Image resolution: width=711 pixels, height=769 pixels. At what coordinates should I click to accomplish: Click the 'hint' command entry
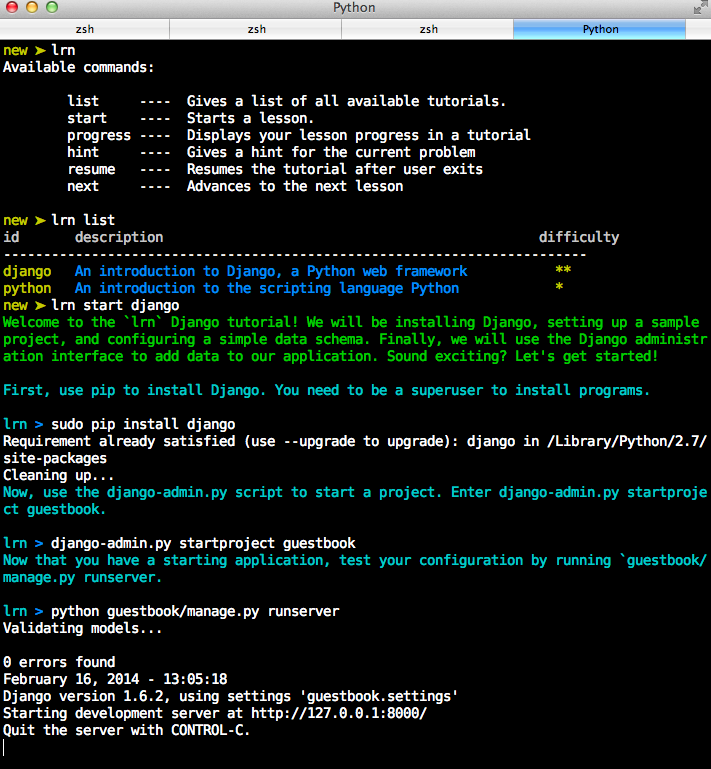pos(83,152)
